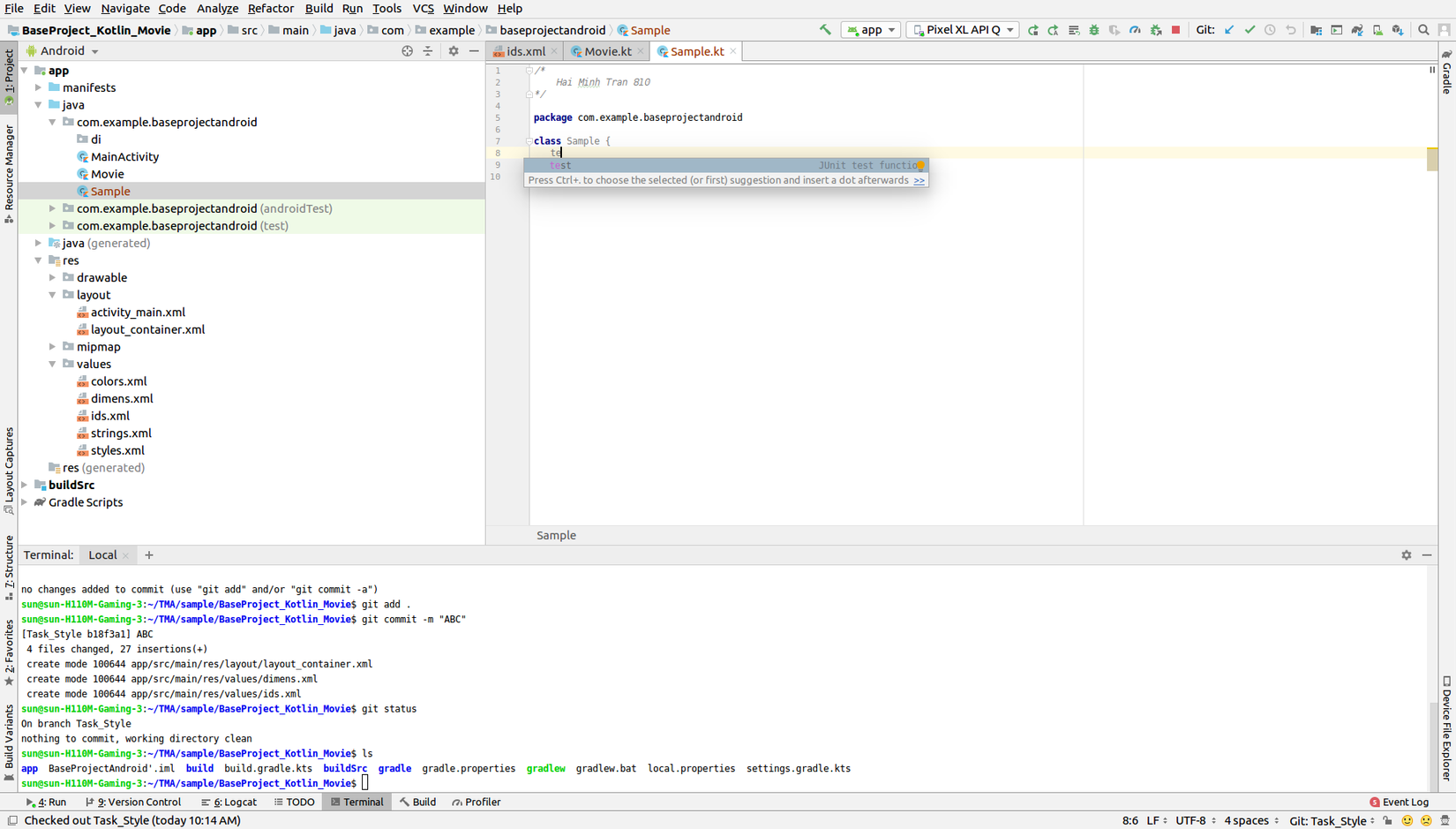Open the Pixel XL API Q device dropdown
Image resolution: width=1456 pixels, height=829 pixels.
click(963, 30)
